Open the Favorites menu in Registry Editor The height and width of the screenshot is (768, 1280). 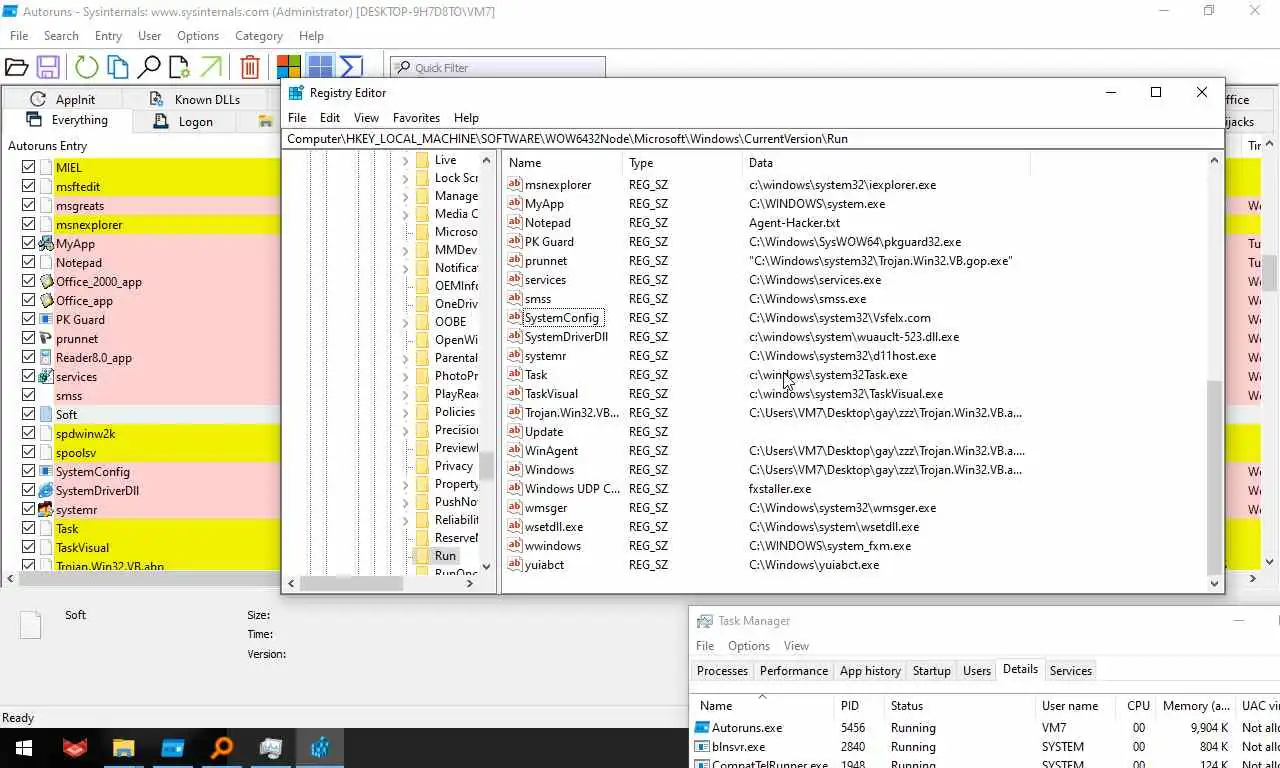(416, 117)
